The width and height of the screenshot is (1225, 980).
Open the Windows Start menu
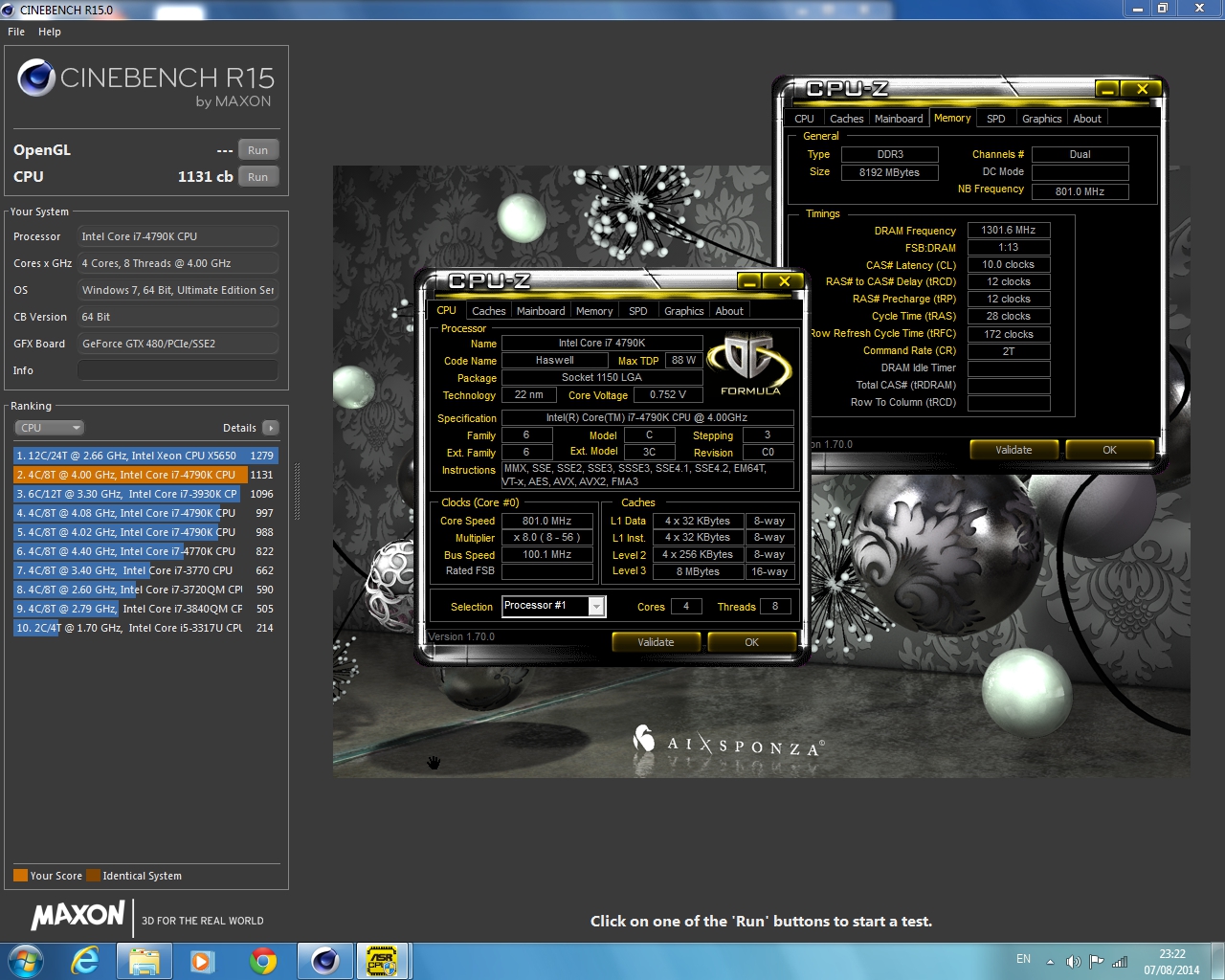[25, 961]
